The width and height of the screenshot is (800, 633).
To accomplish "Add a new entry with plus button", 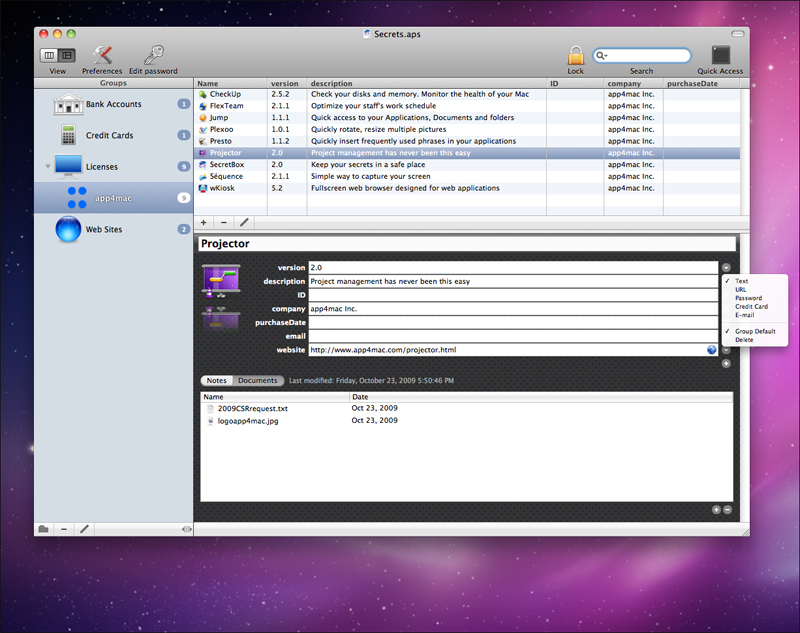I will 204,222.
